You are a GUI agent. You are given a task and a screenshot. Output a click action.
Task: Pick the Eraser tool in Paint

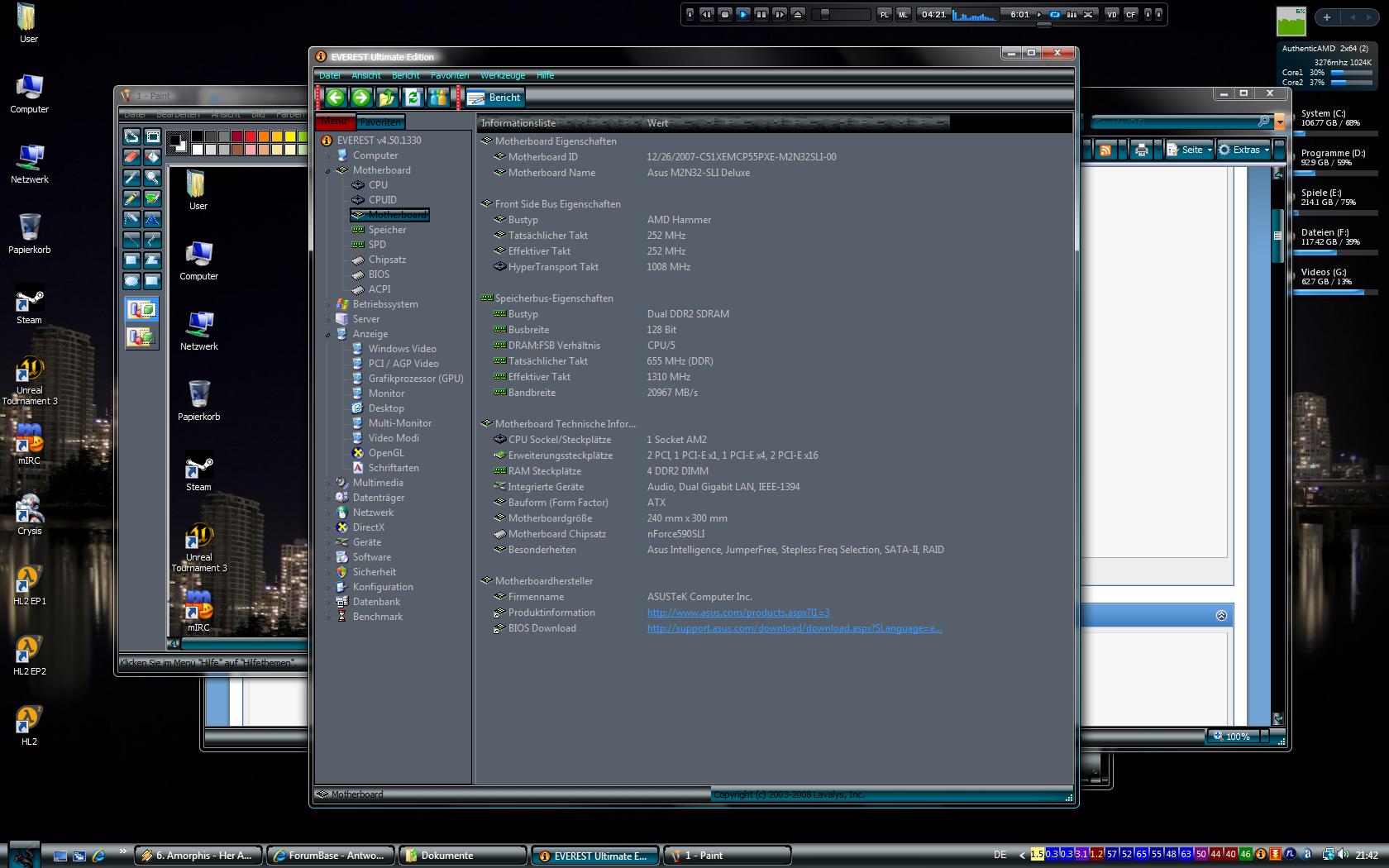(x=131, y=157)
